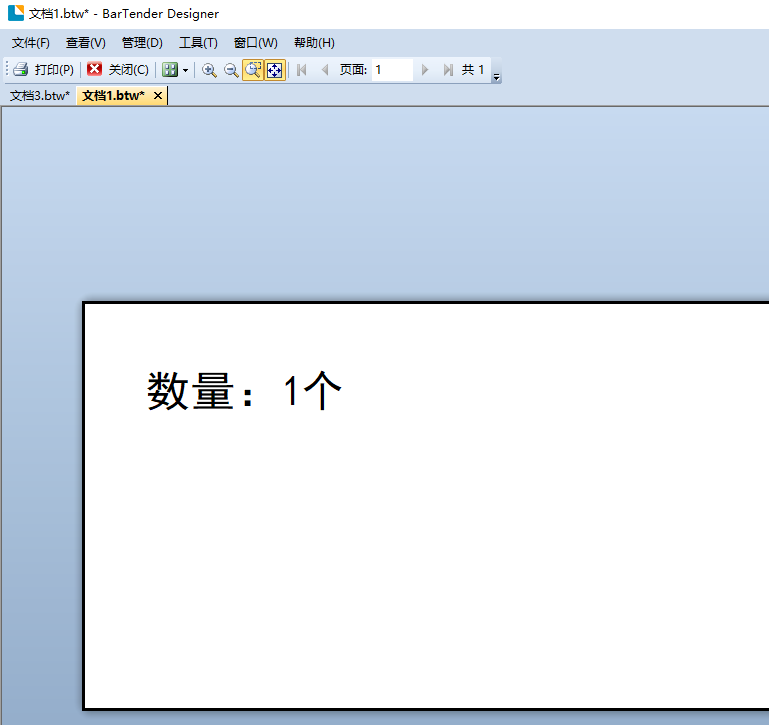Open the 文件(F) menu
This screenshot has height=725, width=769.
[31, 43]
